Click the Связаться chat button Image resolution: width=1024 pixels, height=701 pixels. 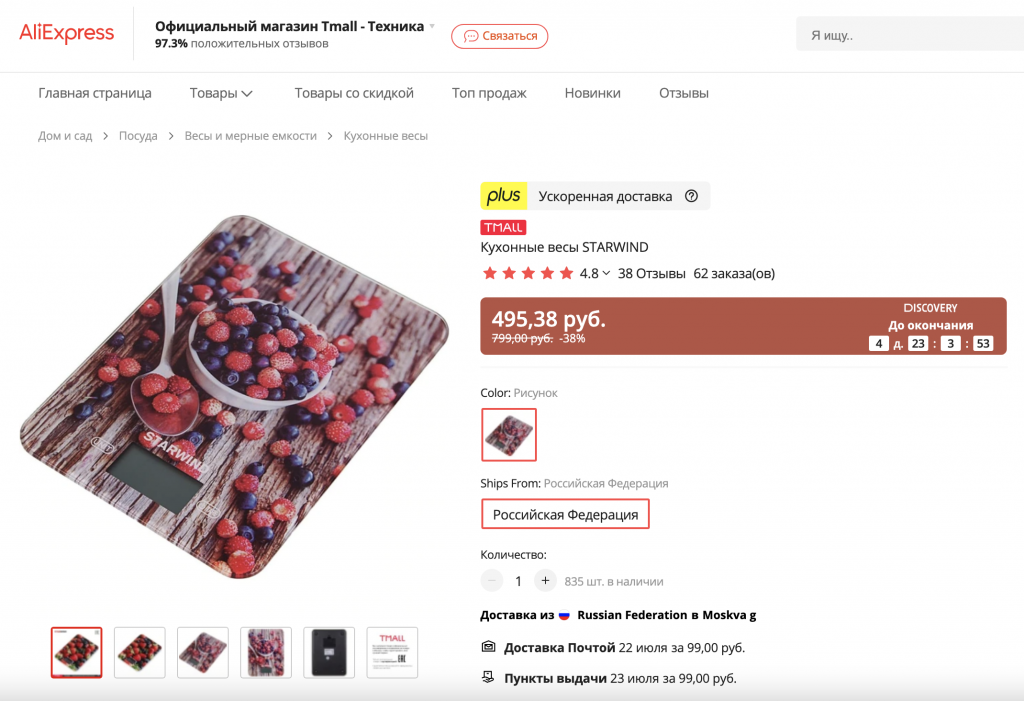(x=500, y=36)
